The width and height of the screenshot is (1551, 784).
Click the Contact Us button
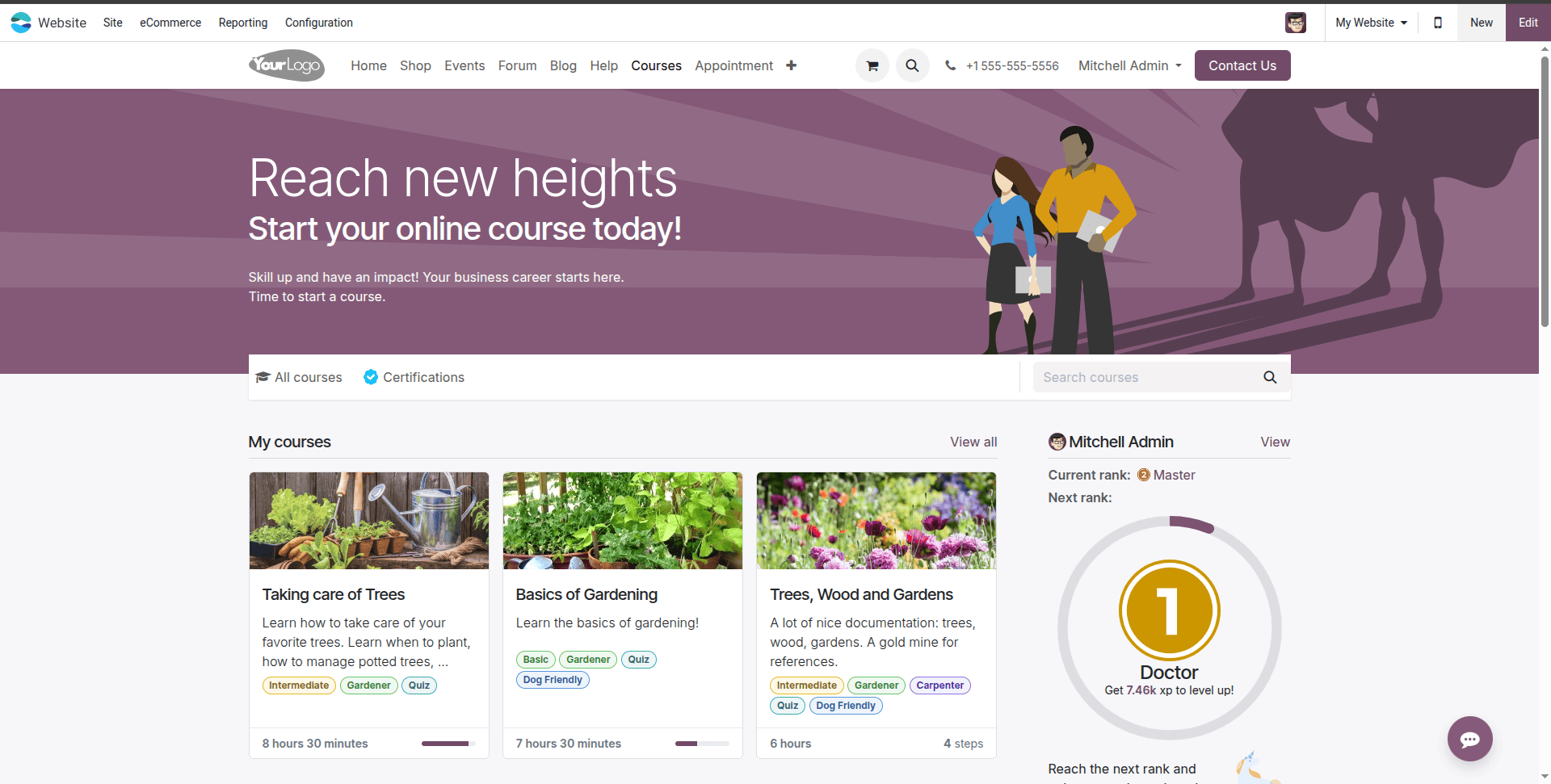point(1242,65)
